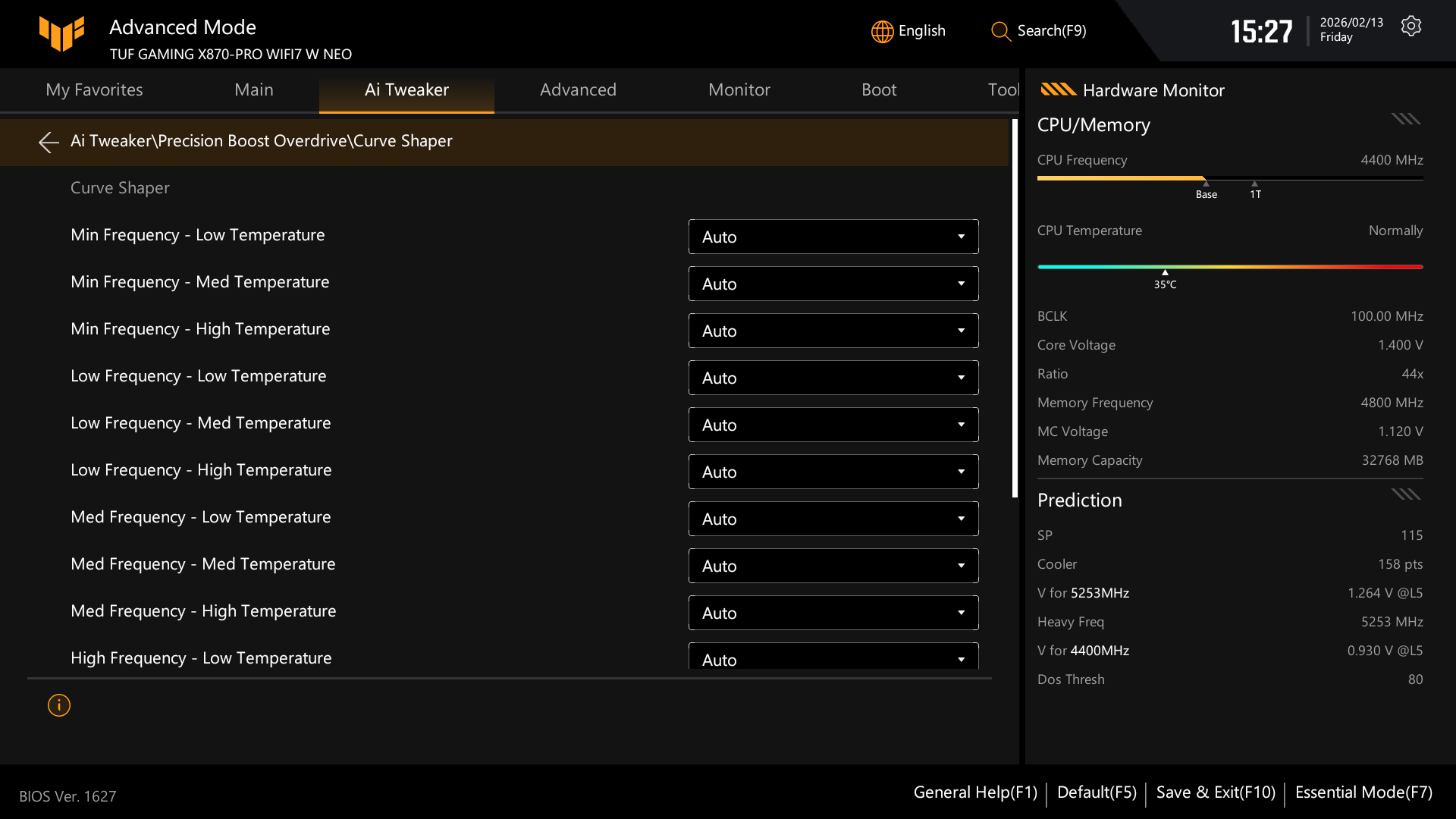Open Med Frequency - High Temperature dropdown
The height and width of the screenshot is (819, 1456).
pos(833,612)
